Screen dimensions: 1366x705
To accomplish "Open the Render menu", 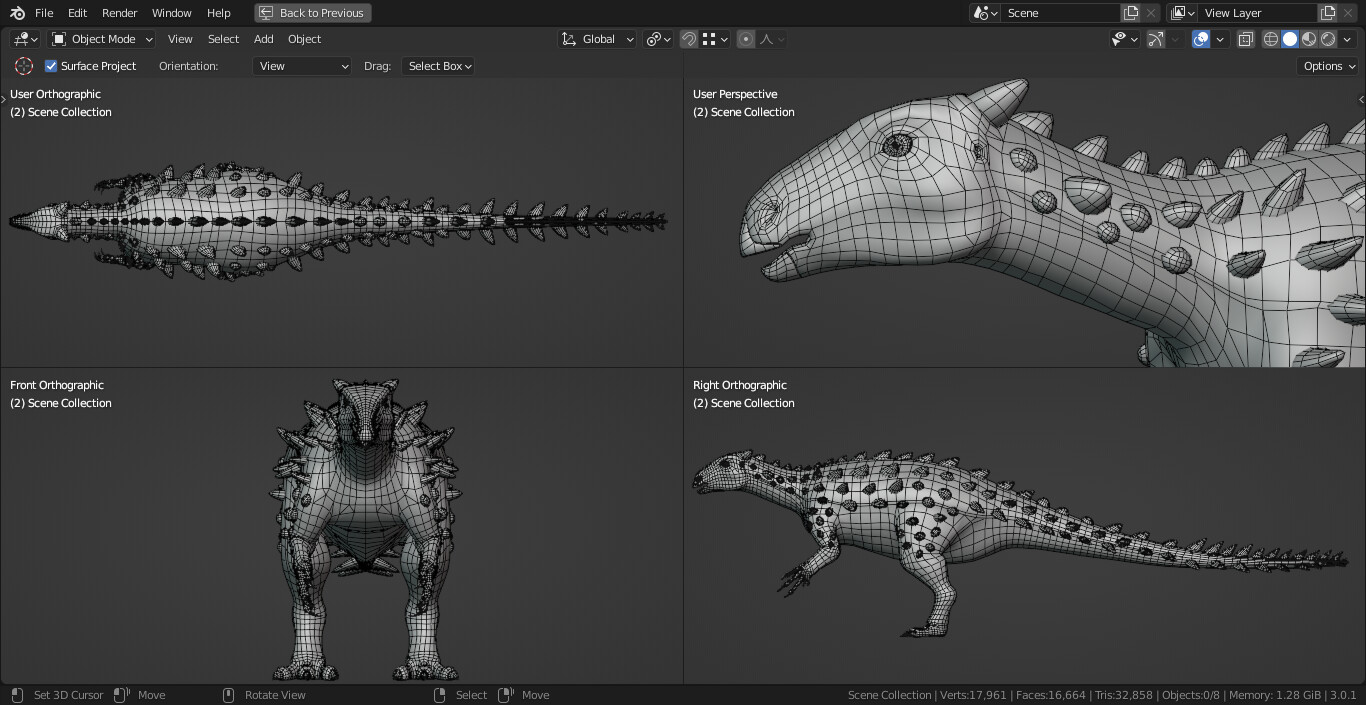I will 119,13.
